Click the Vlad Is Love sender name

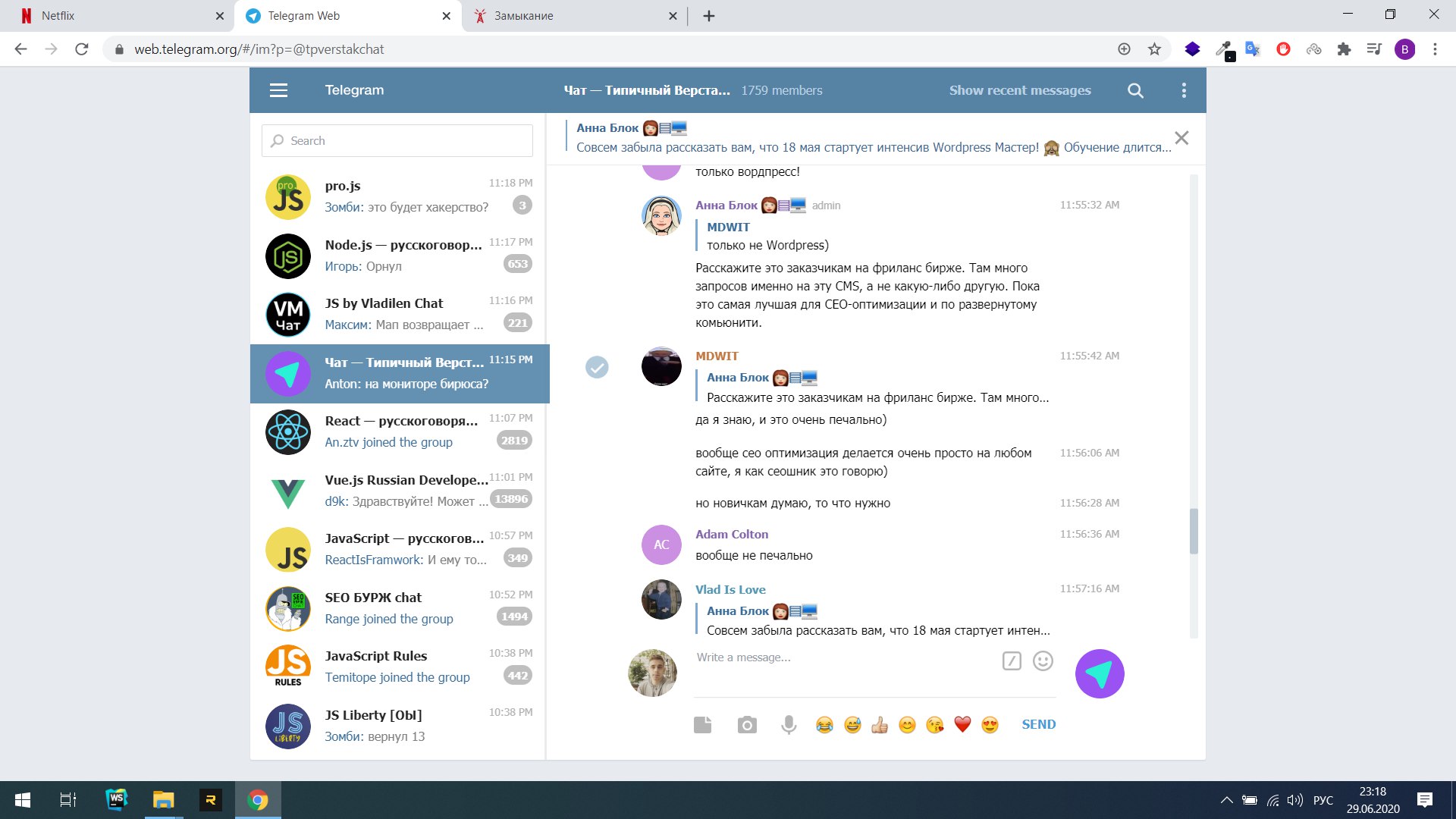pyautogui.click(x=730, y=590)
